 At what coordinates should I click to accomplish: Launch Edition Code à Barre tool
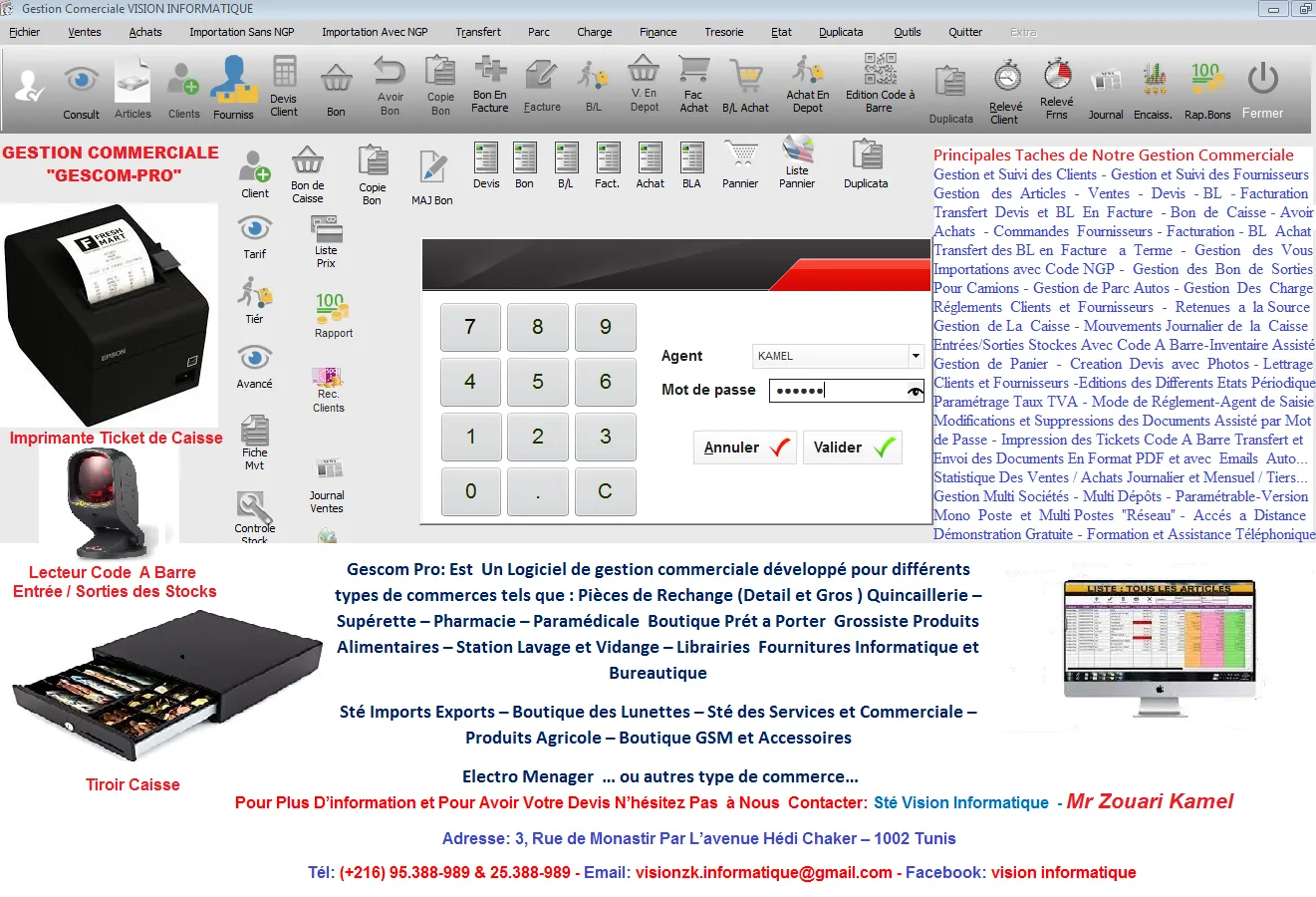880,81
